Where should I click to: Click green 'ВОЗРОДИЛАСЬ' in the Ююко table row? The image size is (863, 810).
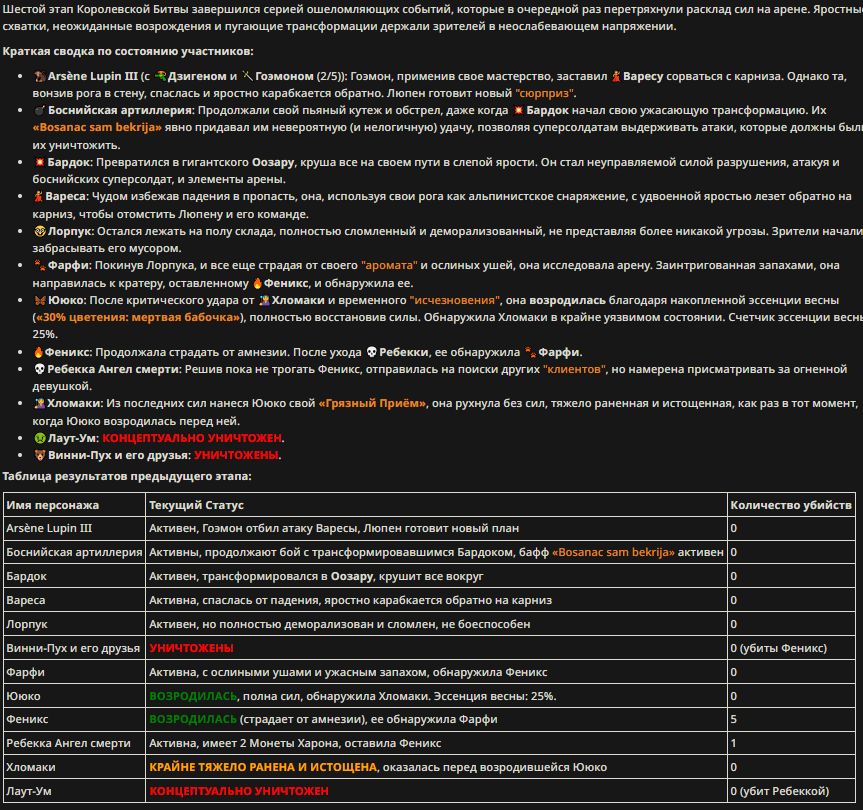click(x=193, y=696)
